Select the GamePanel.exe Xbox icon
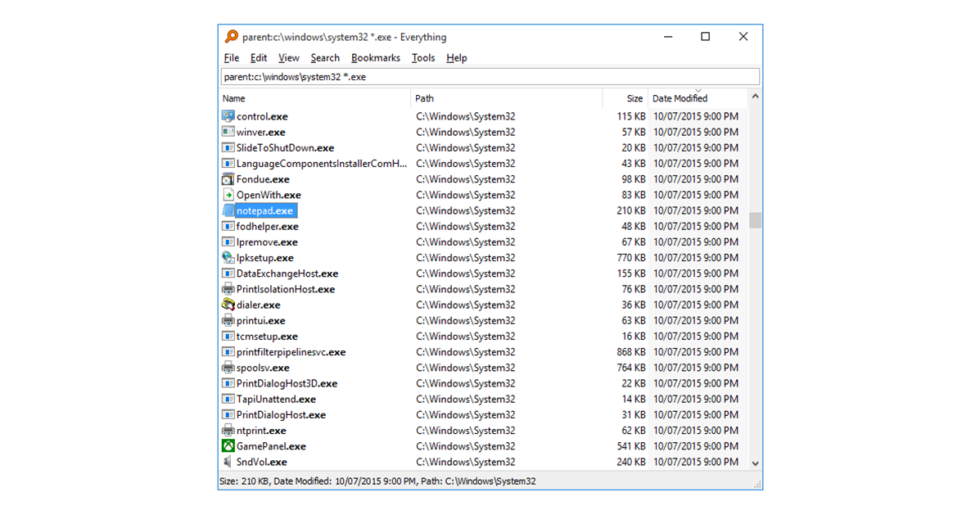The height and width of the screenshot is (515, 980). 228,446
